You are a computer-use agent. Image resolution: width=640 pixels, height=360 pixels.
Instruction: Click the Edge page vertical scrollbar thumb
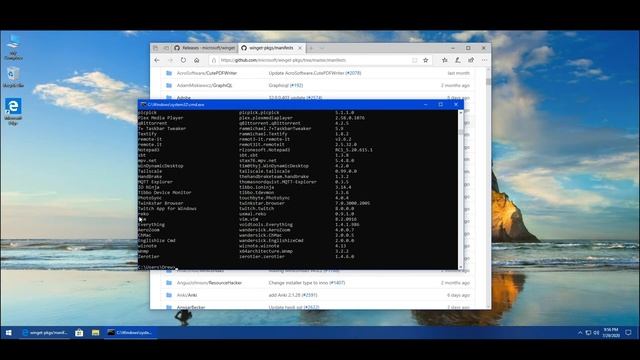coord(488,82)
